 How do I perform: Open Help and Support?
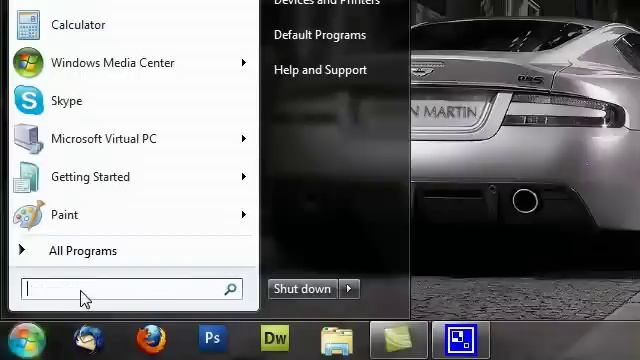(320, 70)
